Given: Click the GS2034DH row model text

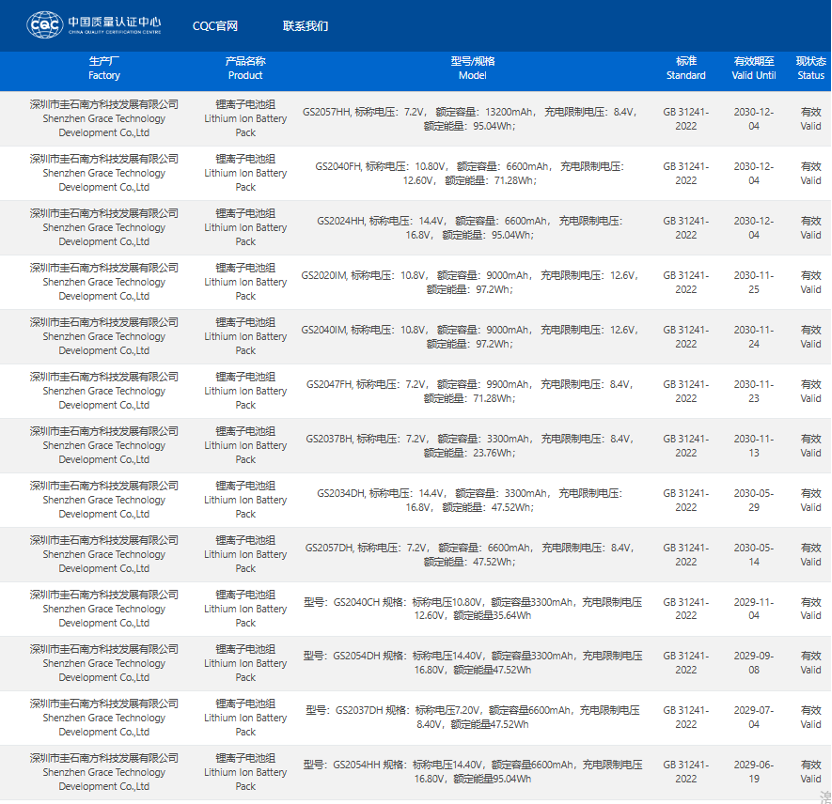Looking at the screenshot, I should click(x=472, y=500).
